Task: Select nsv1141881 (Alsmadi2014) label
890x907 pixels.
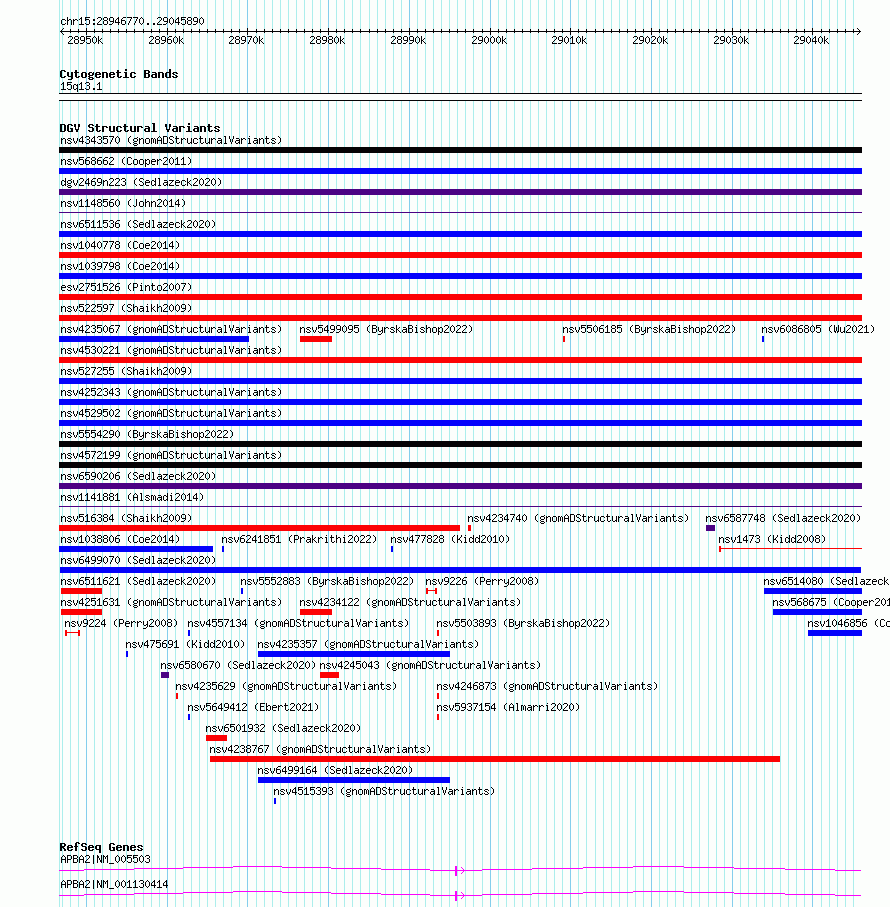Action: coord(132,497)
